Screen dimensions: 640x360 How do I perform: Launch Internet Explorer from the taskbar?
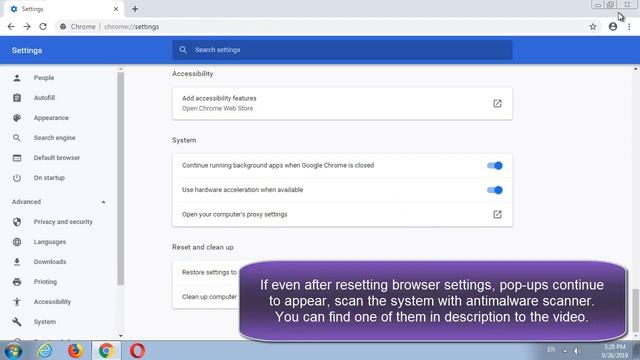(x=44, y=351)
